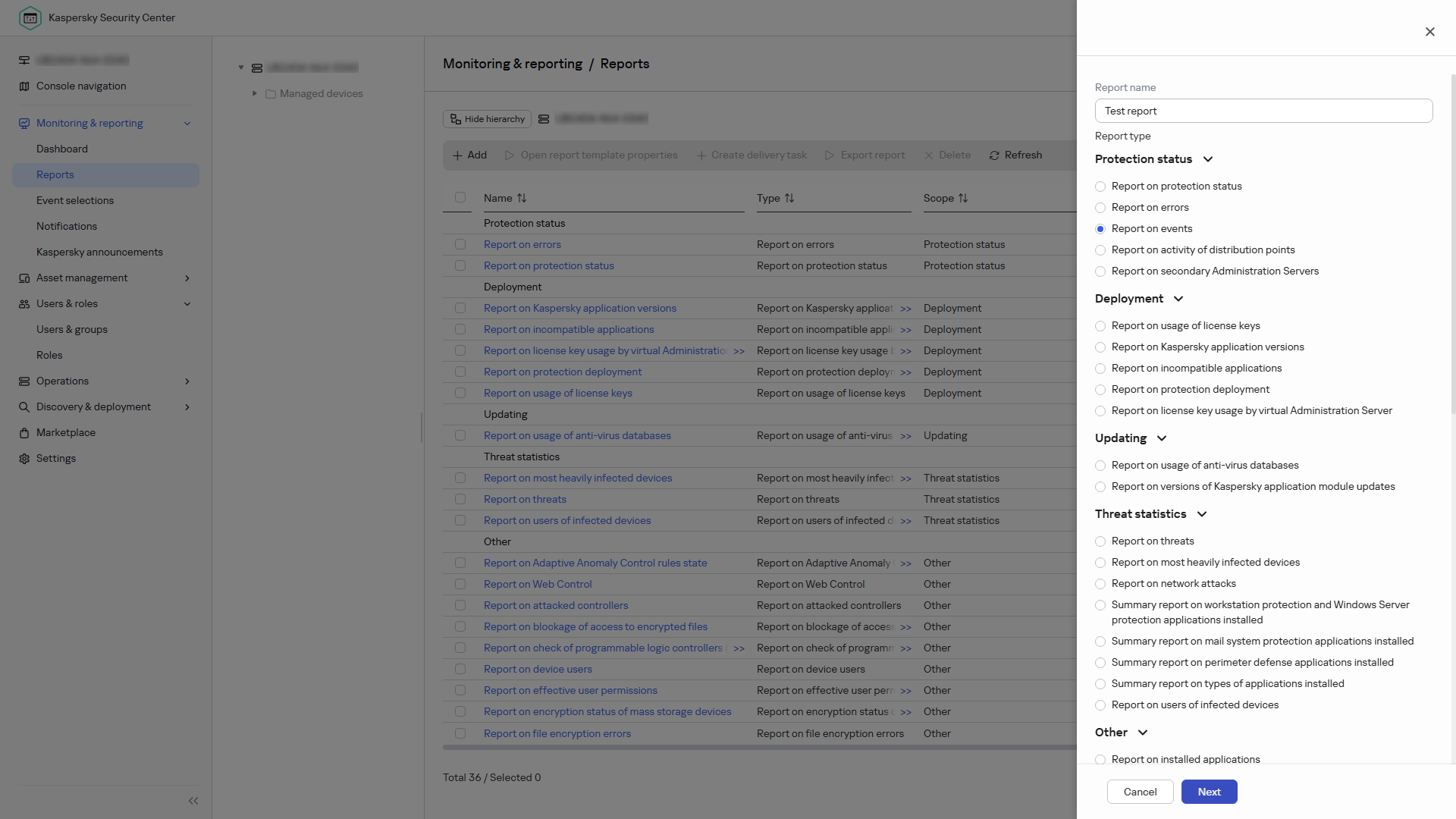The height and width of the screenshot is (819, 1456).
Task: Click the Discovery & deployment magnifier icon
Action: click(24, 407)
